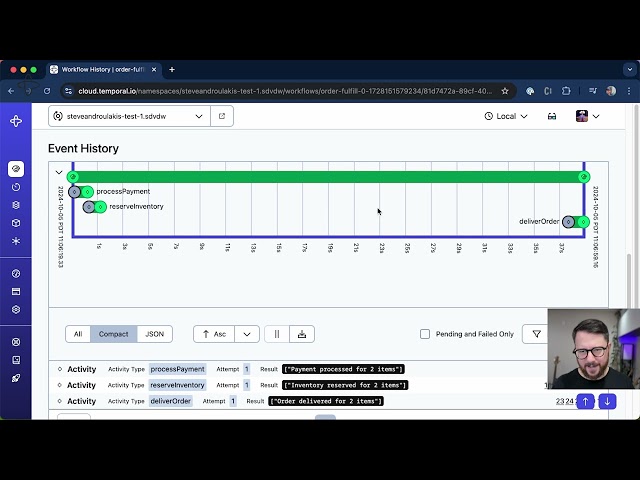Screen dimensions: 640x480
Task: Open the event filter funnel button
Action: click(536, 334)
